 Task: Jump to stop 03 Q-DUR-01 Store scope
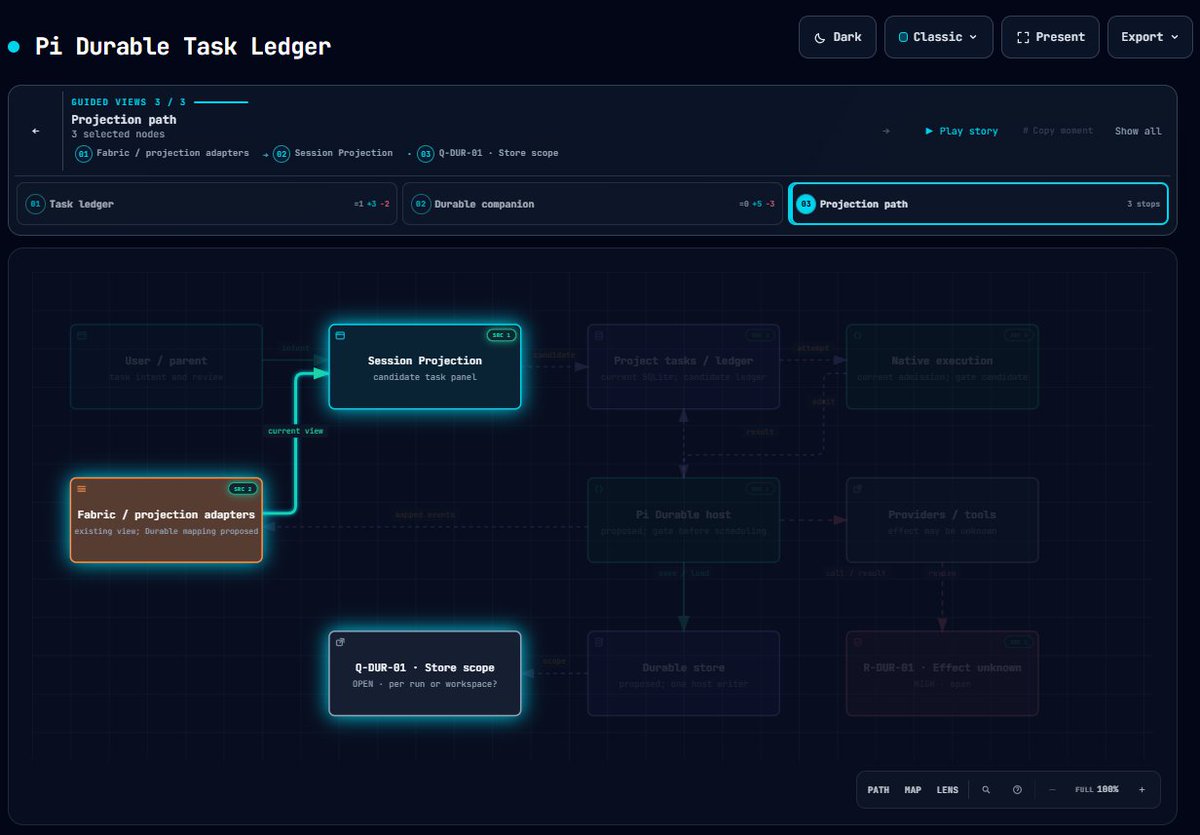pos(488,153)
